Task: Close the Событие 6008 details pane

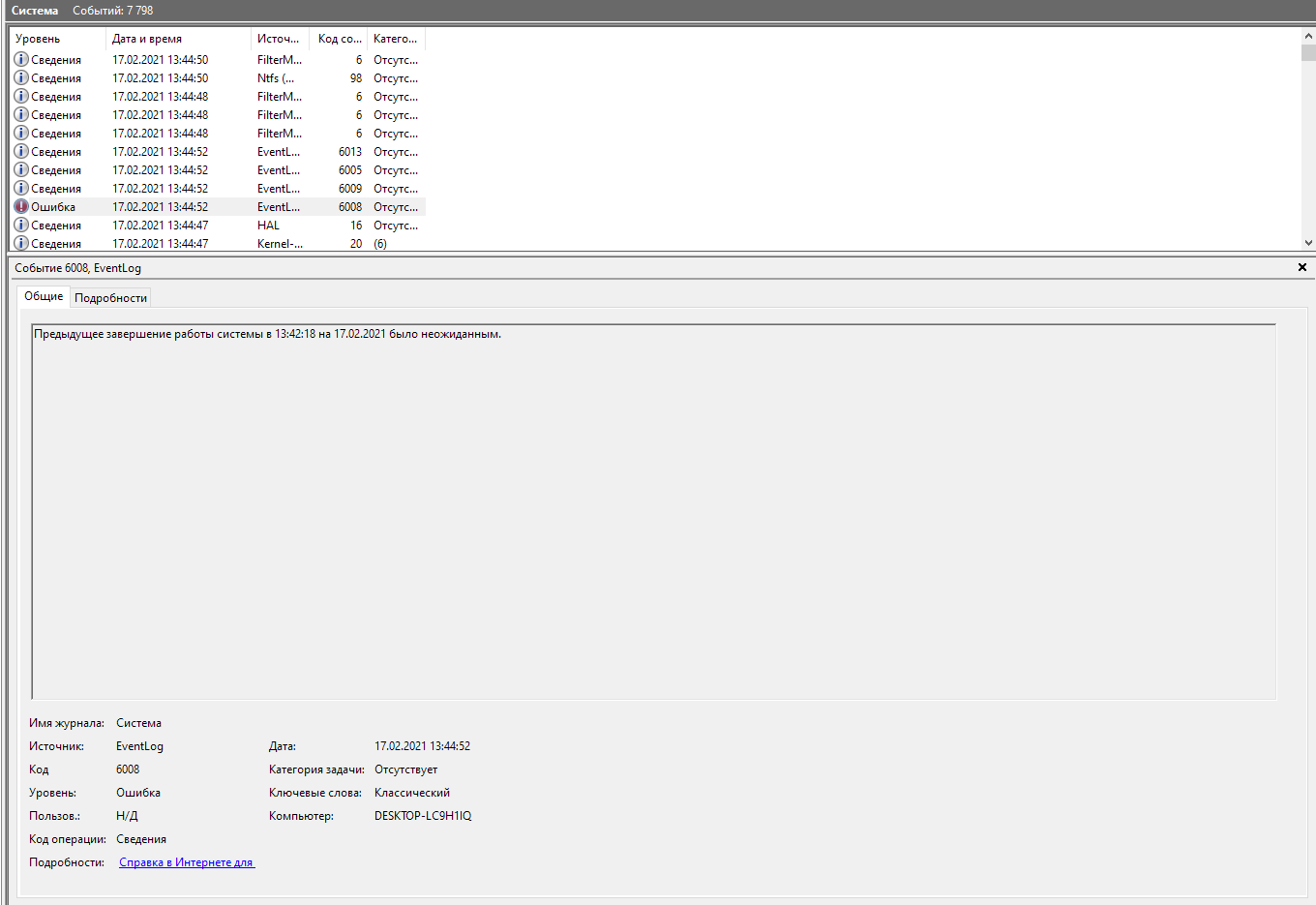Action: [1301, 267]
